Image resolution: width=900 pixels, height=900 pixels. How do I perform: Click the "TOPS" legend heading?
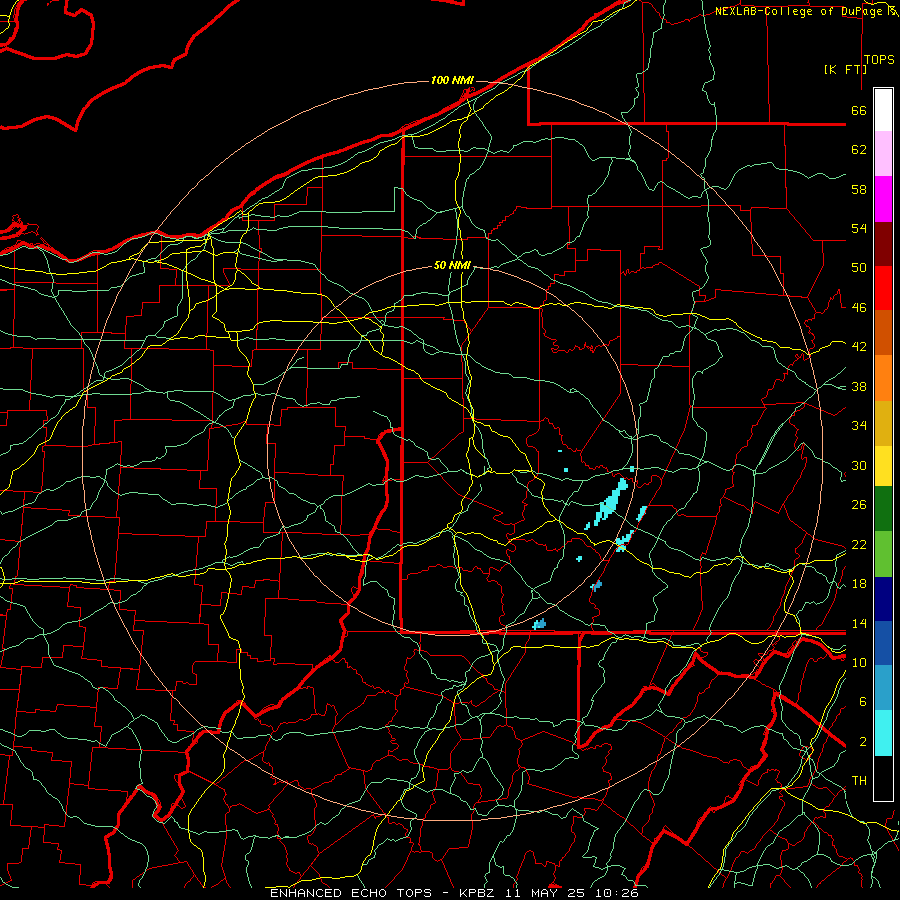[879, 60]
